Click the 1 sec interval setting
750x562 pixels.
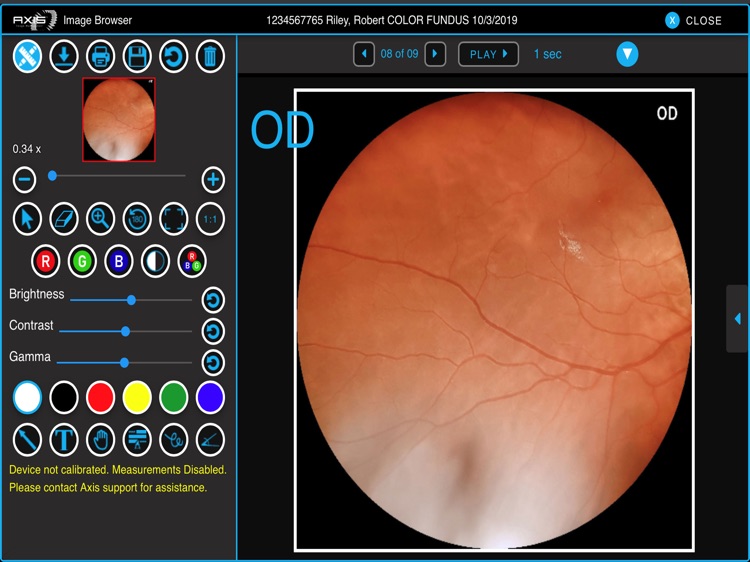tap(548, 54)
